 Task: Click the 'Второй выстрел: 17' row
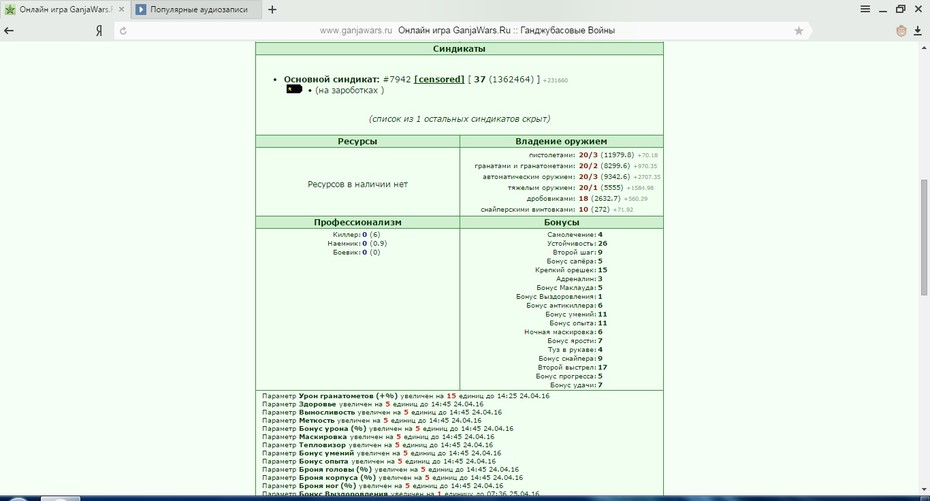572,368
